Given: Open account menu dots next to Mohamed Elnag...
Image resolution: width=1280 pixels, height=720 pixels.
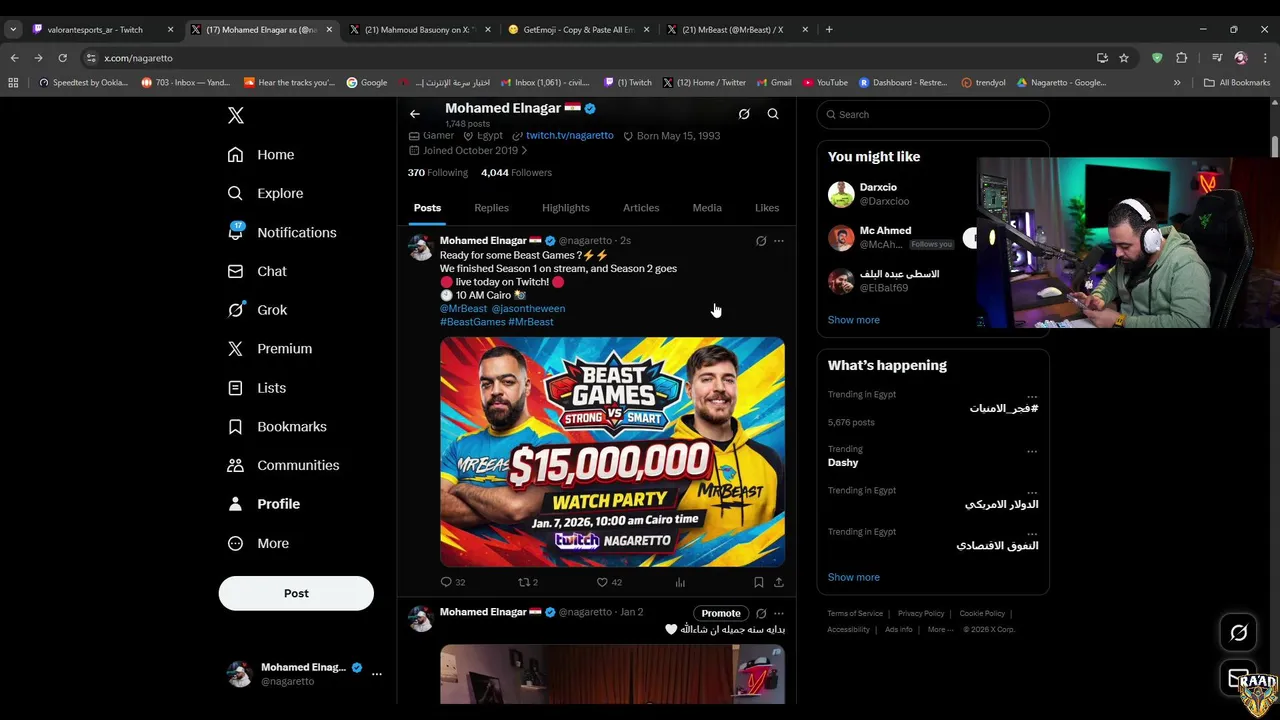Looking at the screenshot, I should 377,674.
